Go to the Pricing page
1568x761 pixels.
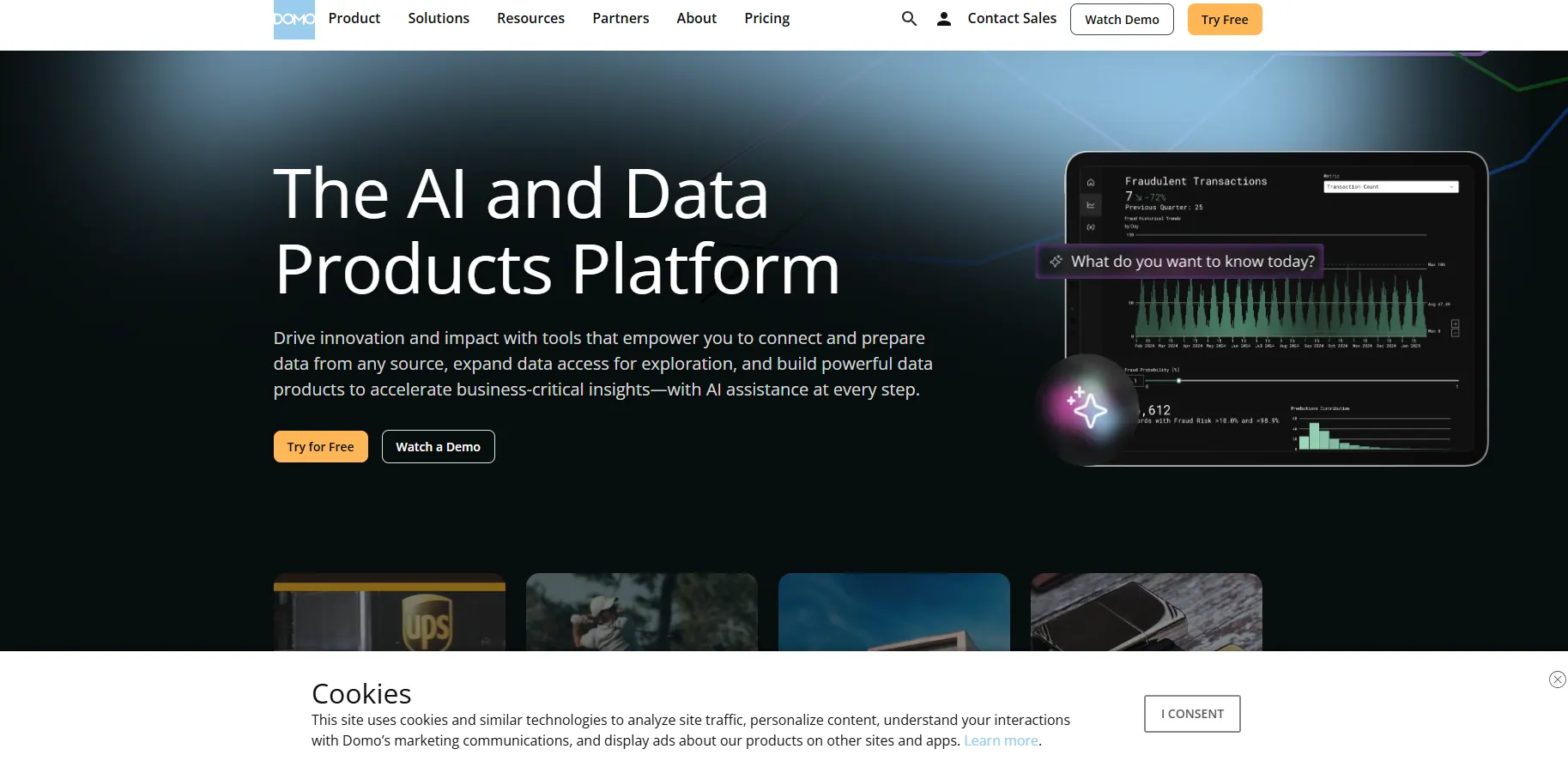click(766, 19)
